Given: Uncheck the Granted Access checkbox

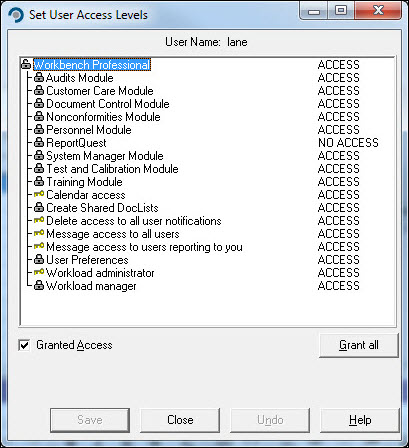Looking at the screenshot, I should click(24, 345).
